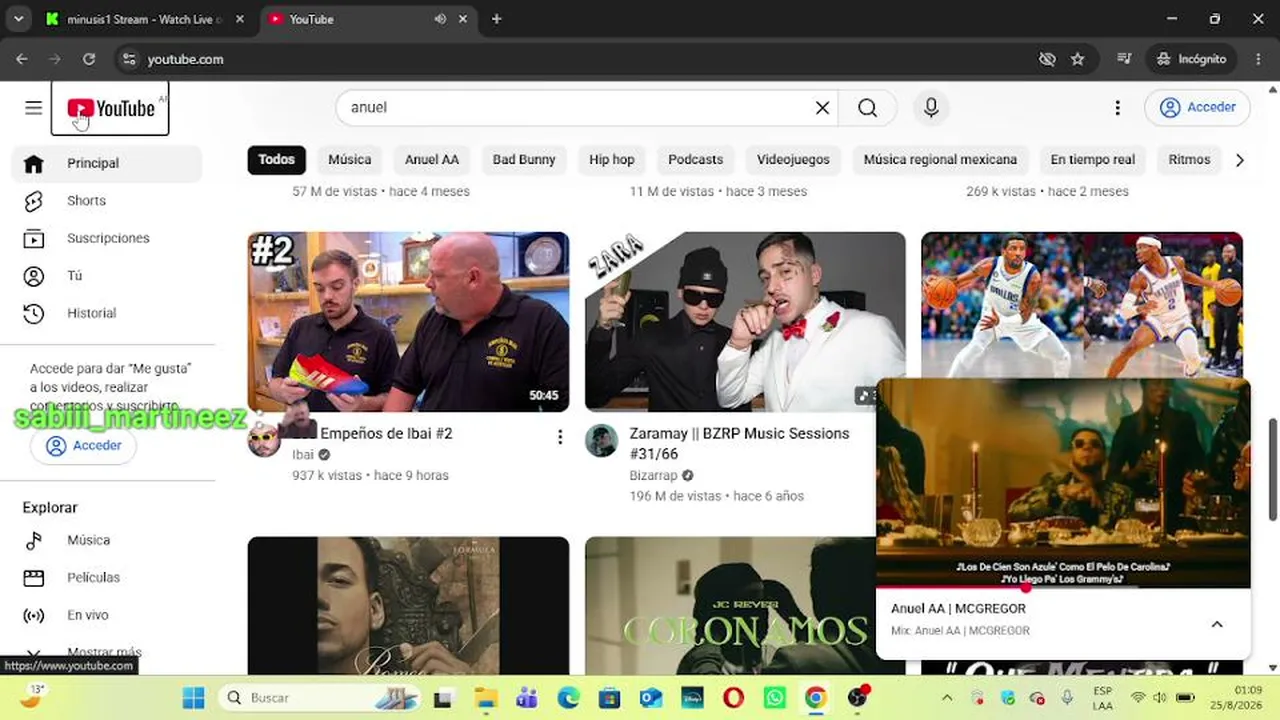Open File Explorer from taskbar

[x=485, y=697]
